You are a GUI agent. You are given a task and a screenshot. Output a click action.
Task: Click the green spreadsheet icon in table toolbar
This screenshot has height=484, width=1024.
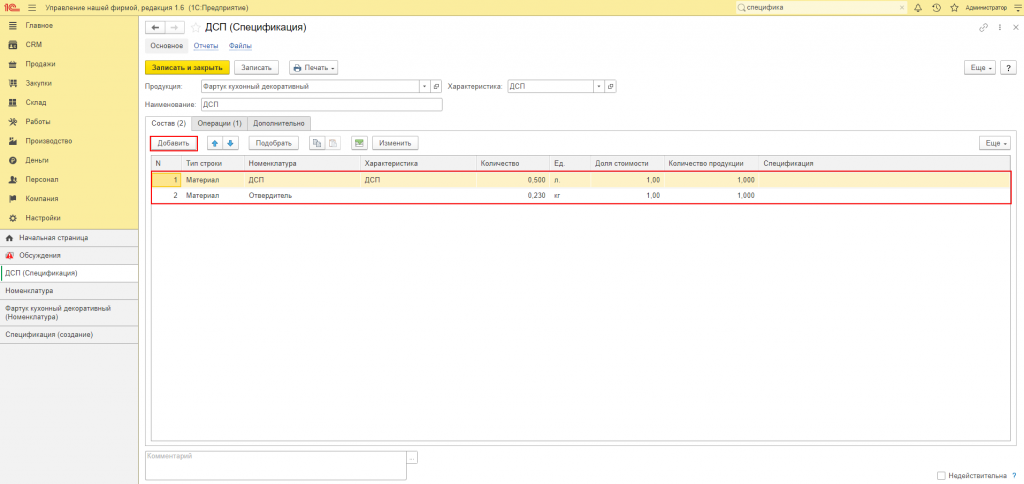pos(359,143)
